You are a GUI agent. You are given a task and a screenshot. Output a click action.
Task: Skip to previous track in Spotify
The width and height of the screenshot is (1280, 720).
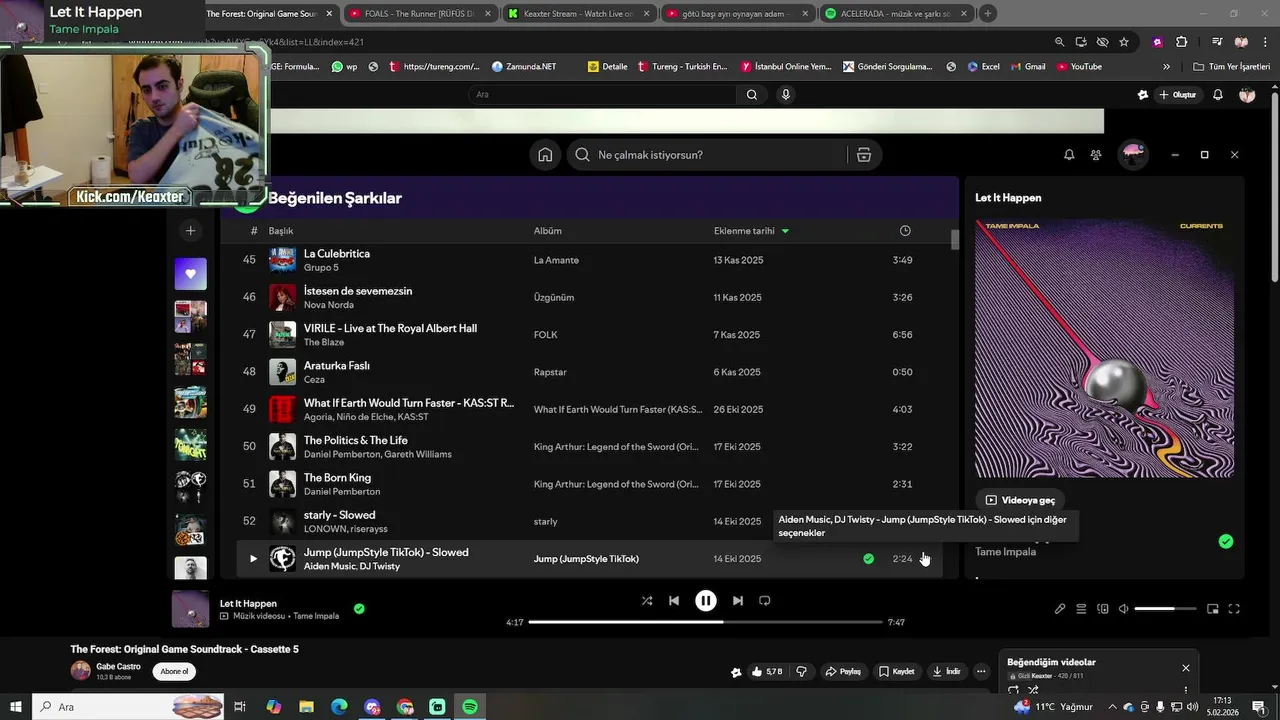click(674, 601)
